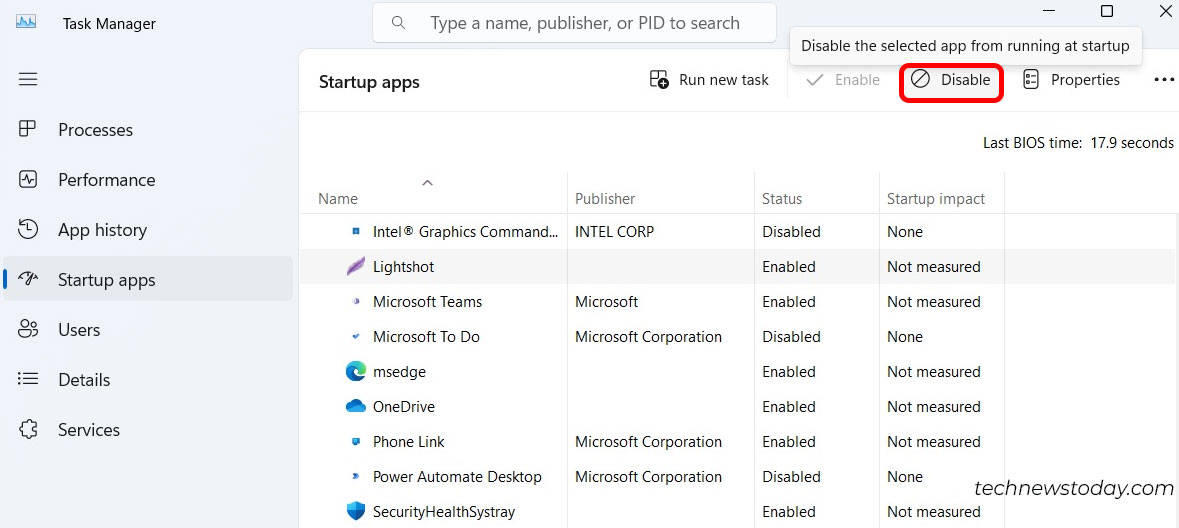Select the Startup apps tab
Screen dimensions: 1179x528
[148, 280]
